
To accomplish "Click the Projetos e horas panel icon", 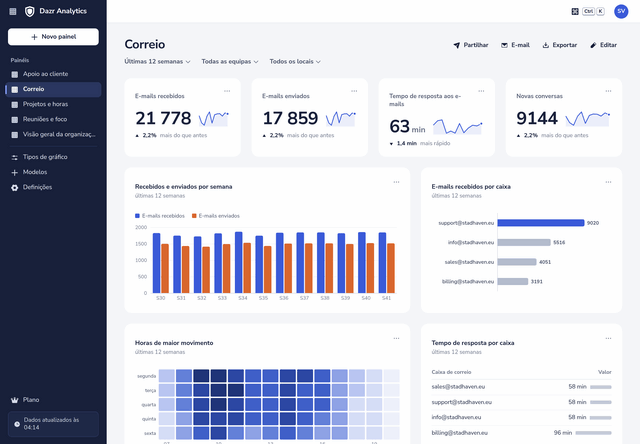I will [15, 104].
